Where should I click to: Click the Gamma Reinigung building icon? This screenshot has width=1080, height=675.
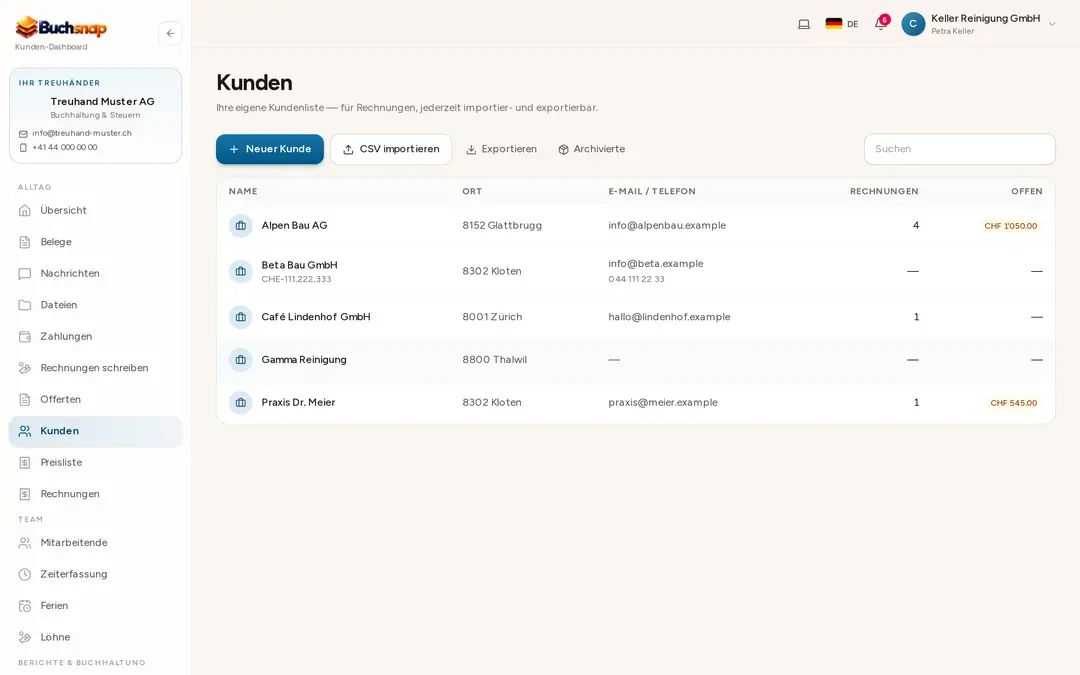pos(240,360)
